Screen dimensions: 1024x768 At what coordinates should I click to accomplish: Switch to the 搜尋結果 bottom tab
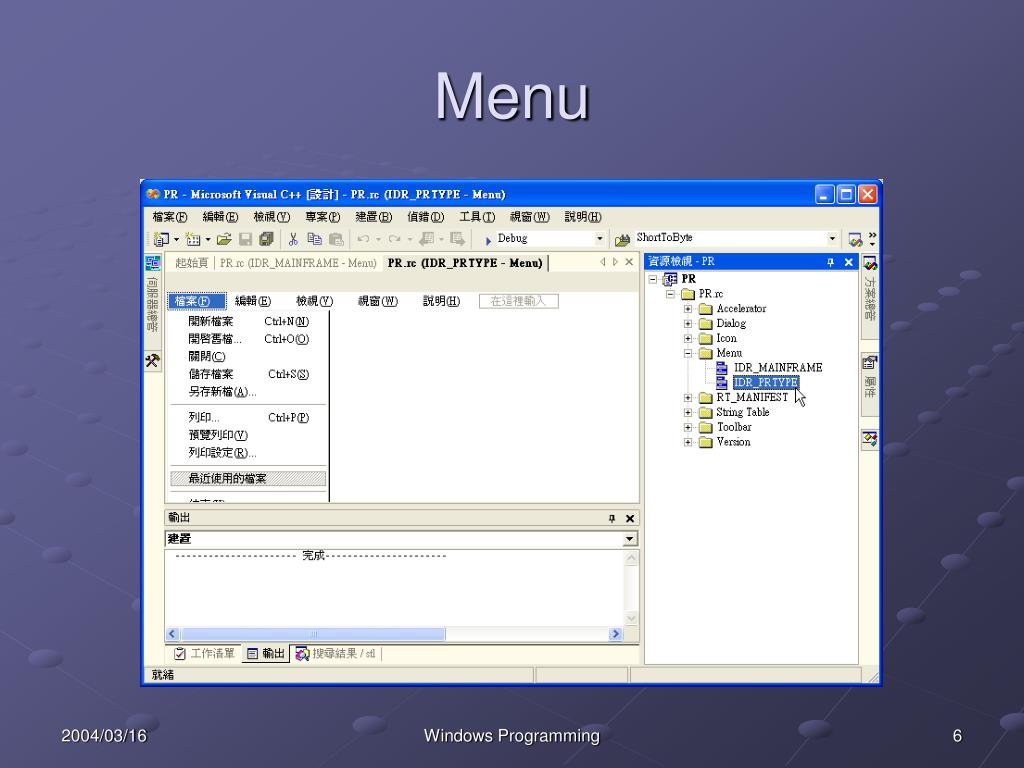coord(336,654)
